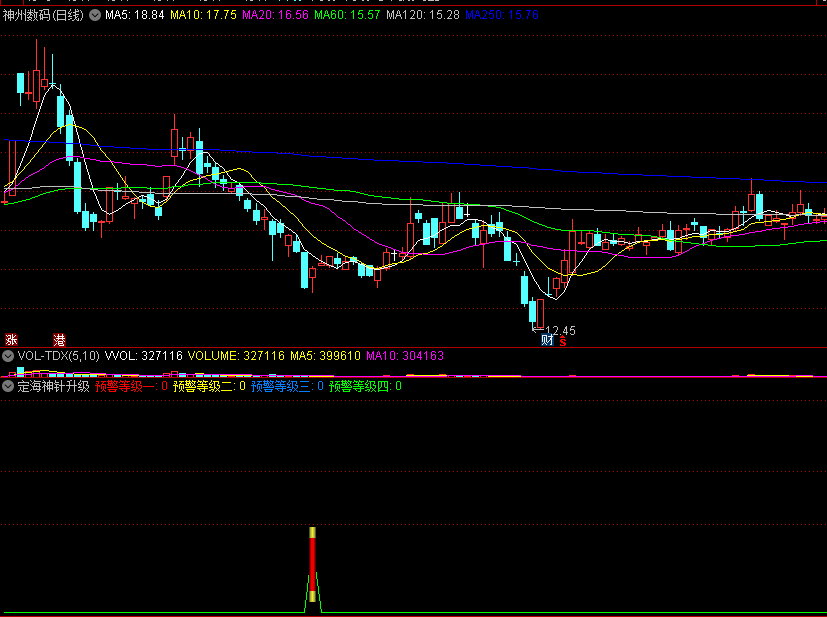Click the 财 financial report marker

point(547,340)
